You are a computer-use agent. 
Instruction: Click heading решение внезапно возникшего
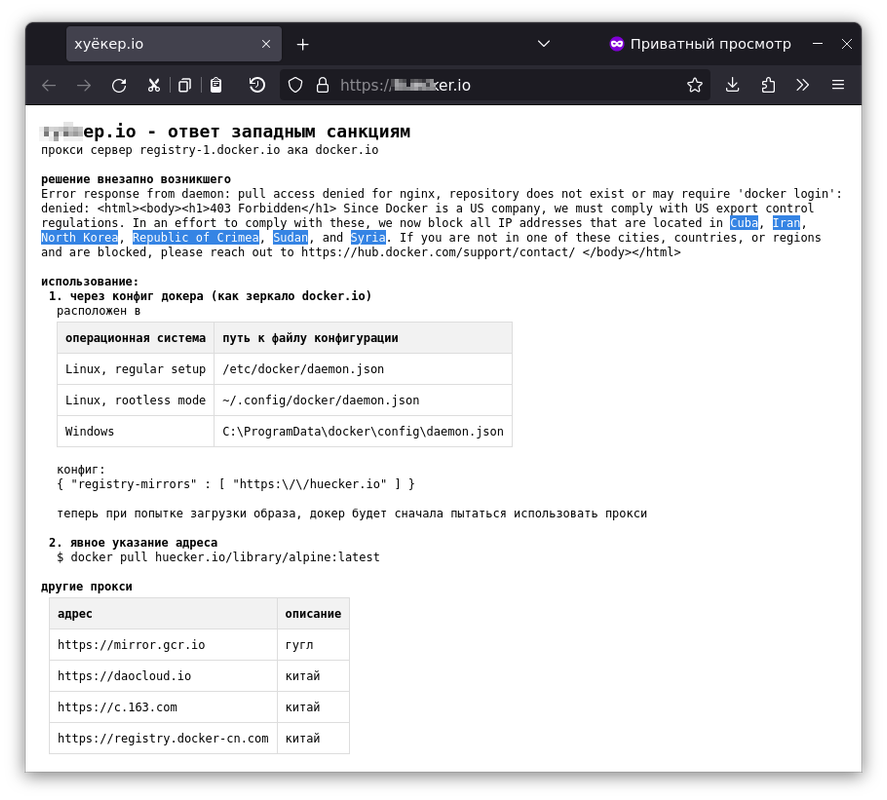(136, 179)
